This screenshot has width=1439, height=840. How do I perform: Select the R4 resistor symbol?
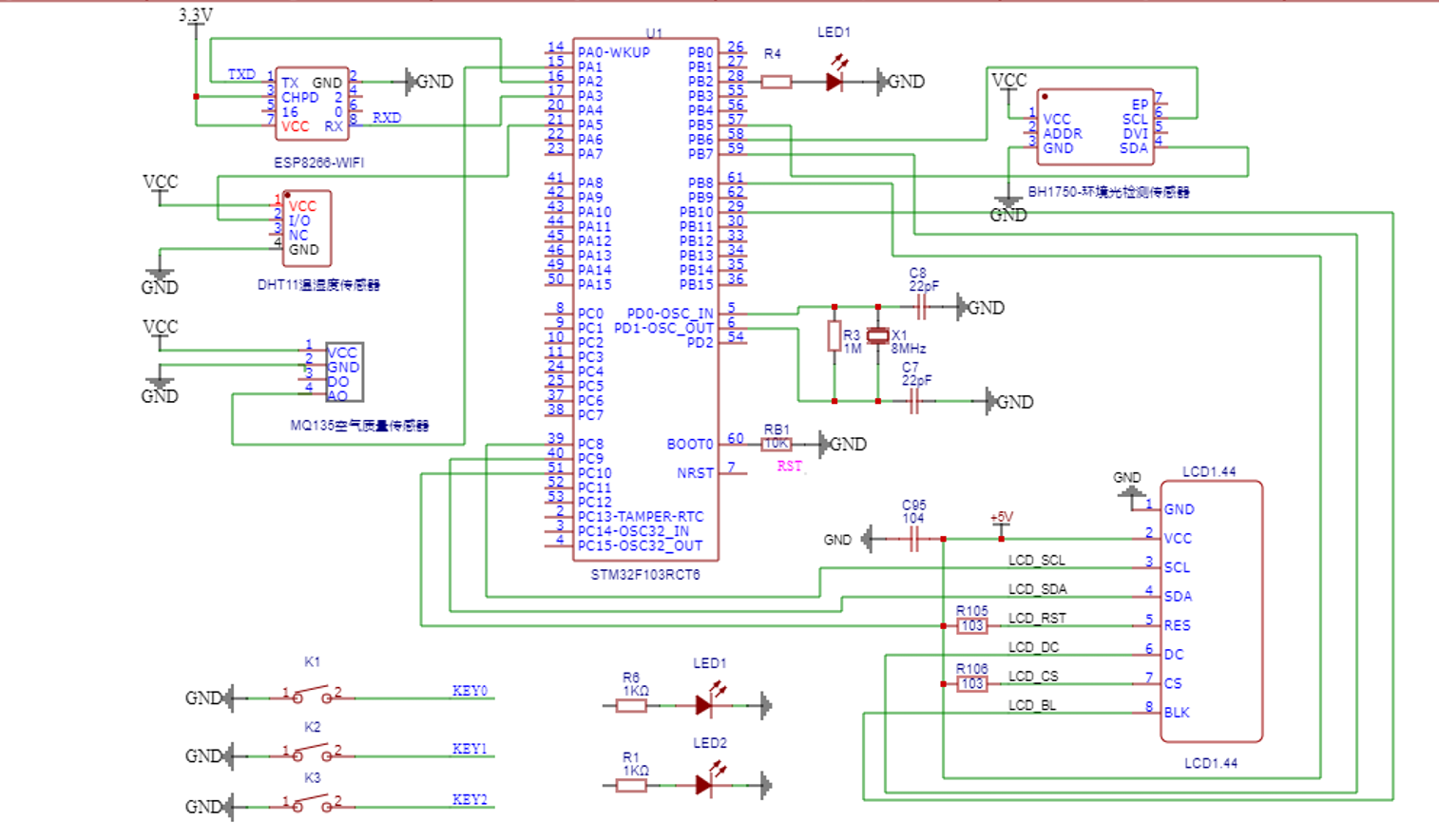[777, 83]
